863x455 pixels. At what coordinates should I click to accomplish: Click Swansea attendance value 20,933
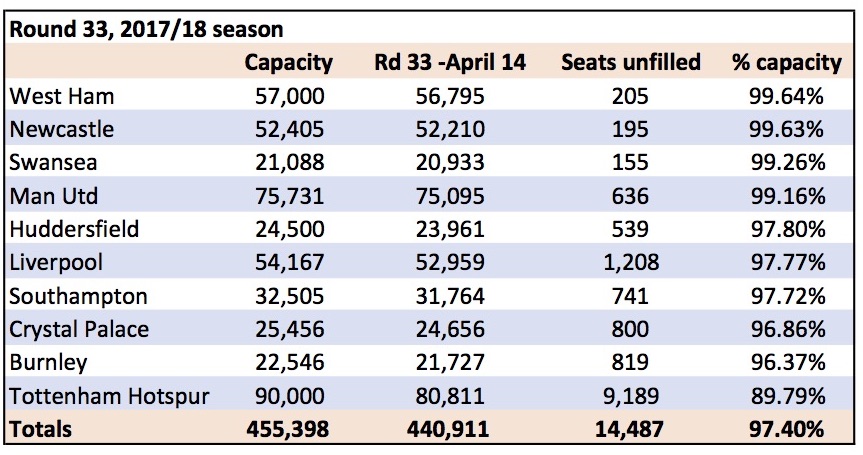click(x=450, y=163)
